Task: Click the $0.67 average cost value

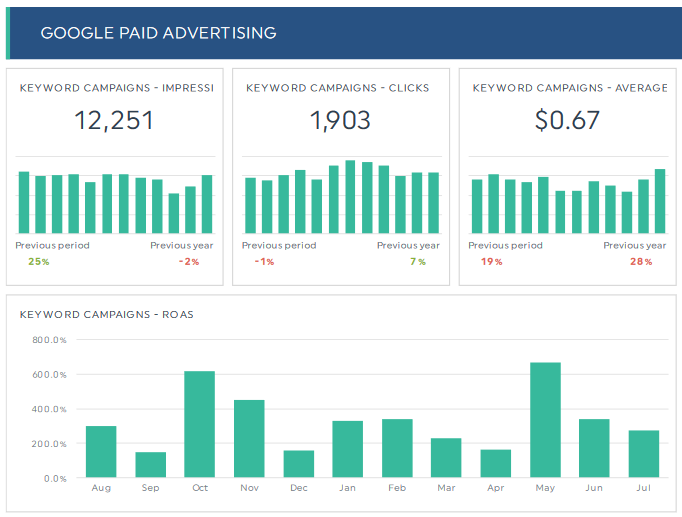Action: [567, 121]
